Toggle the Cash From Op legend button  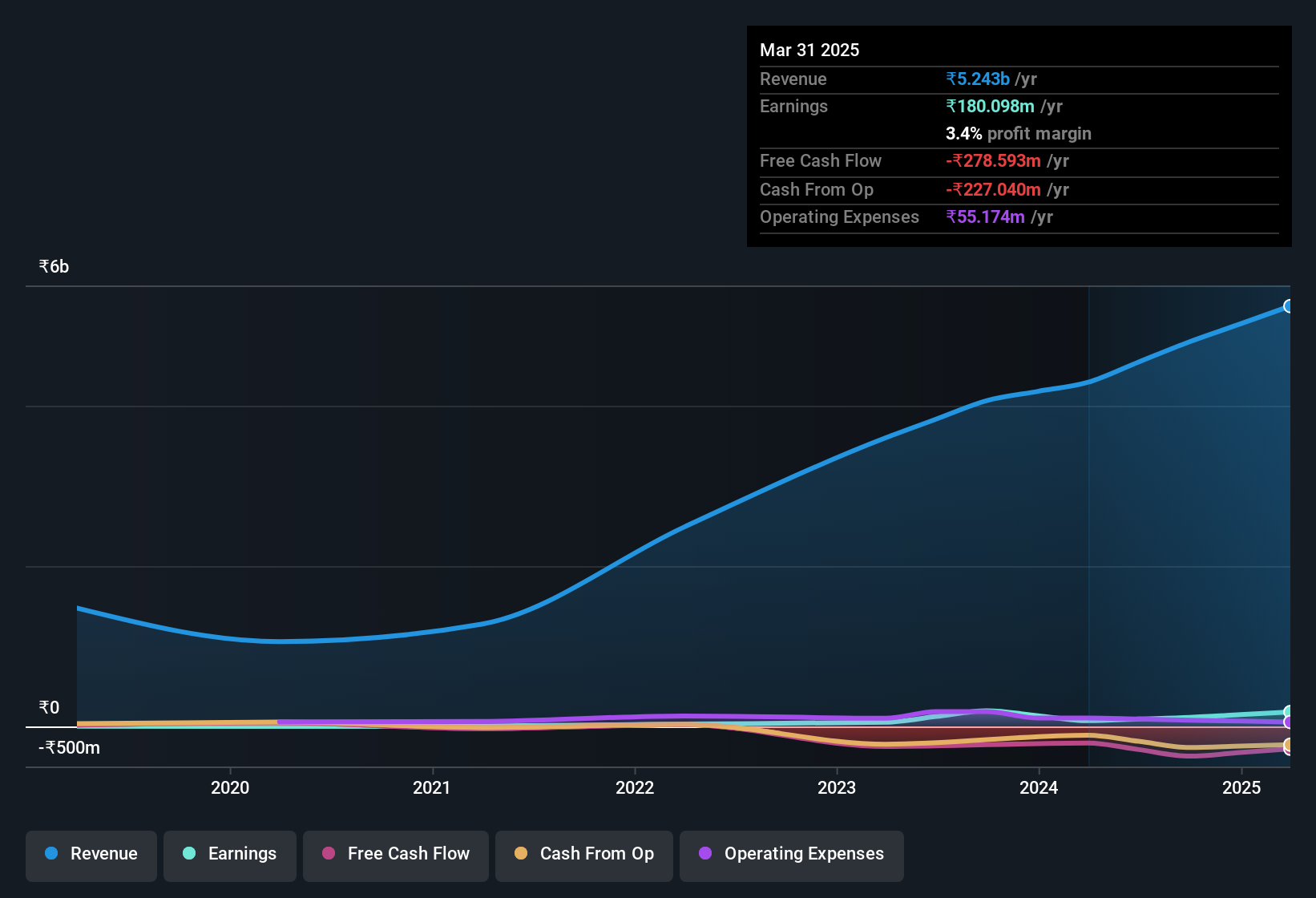tap(584, 856)
